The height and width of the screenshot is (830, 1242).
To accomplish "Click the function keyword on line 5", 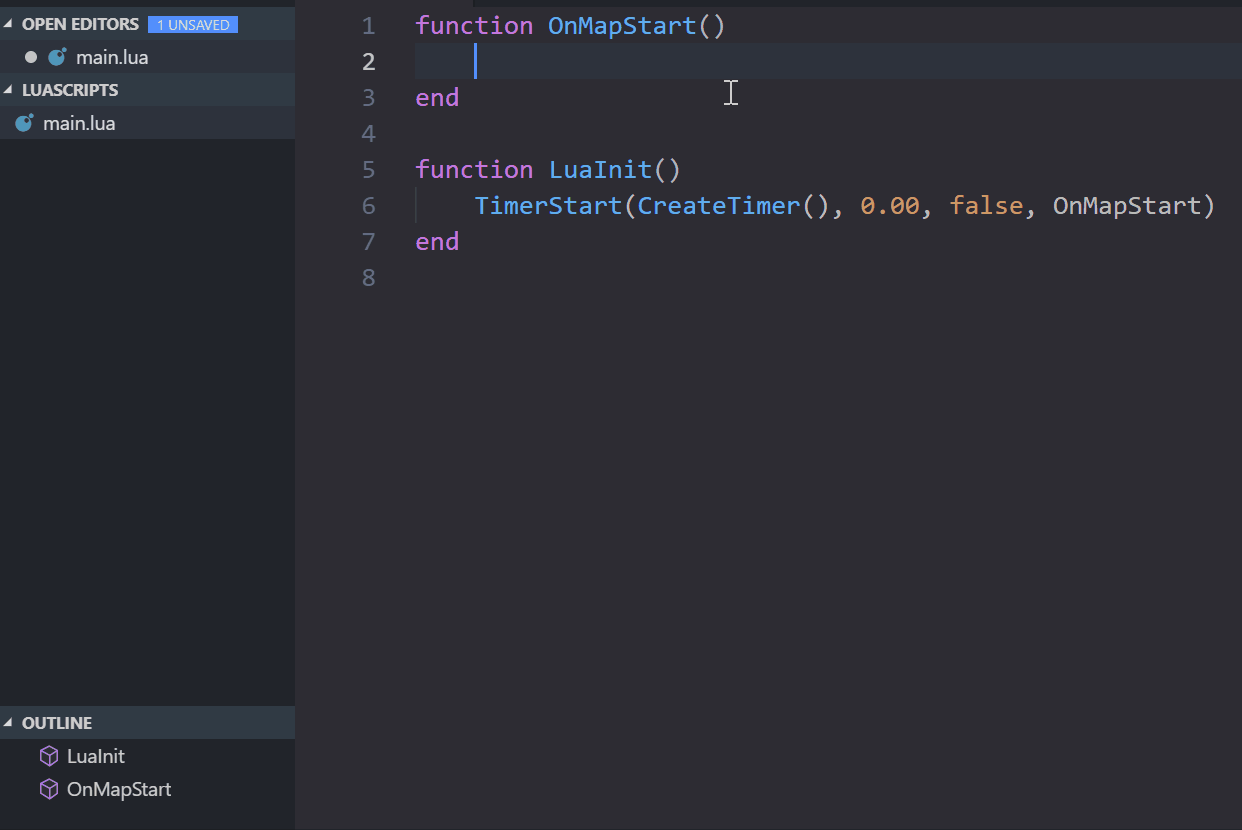I will [474, 170].
